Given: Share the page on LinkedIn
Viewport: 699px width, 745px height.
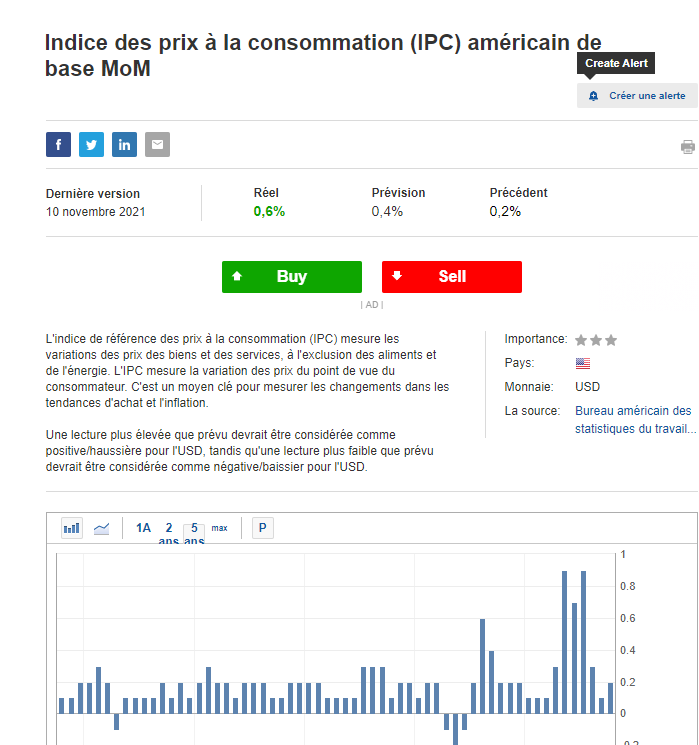Looking at the screenshot, I should click(124, 145).
